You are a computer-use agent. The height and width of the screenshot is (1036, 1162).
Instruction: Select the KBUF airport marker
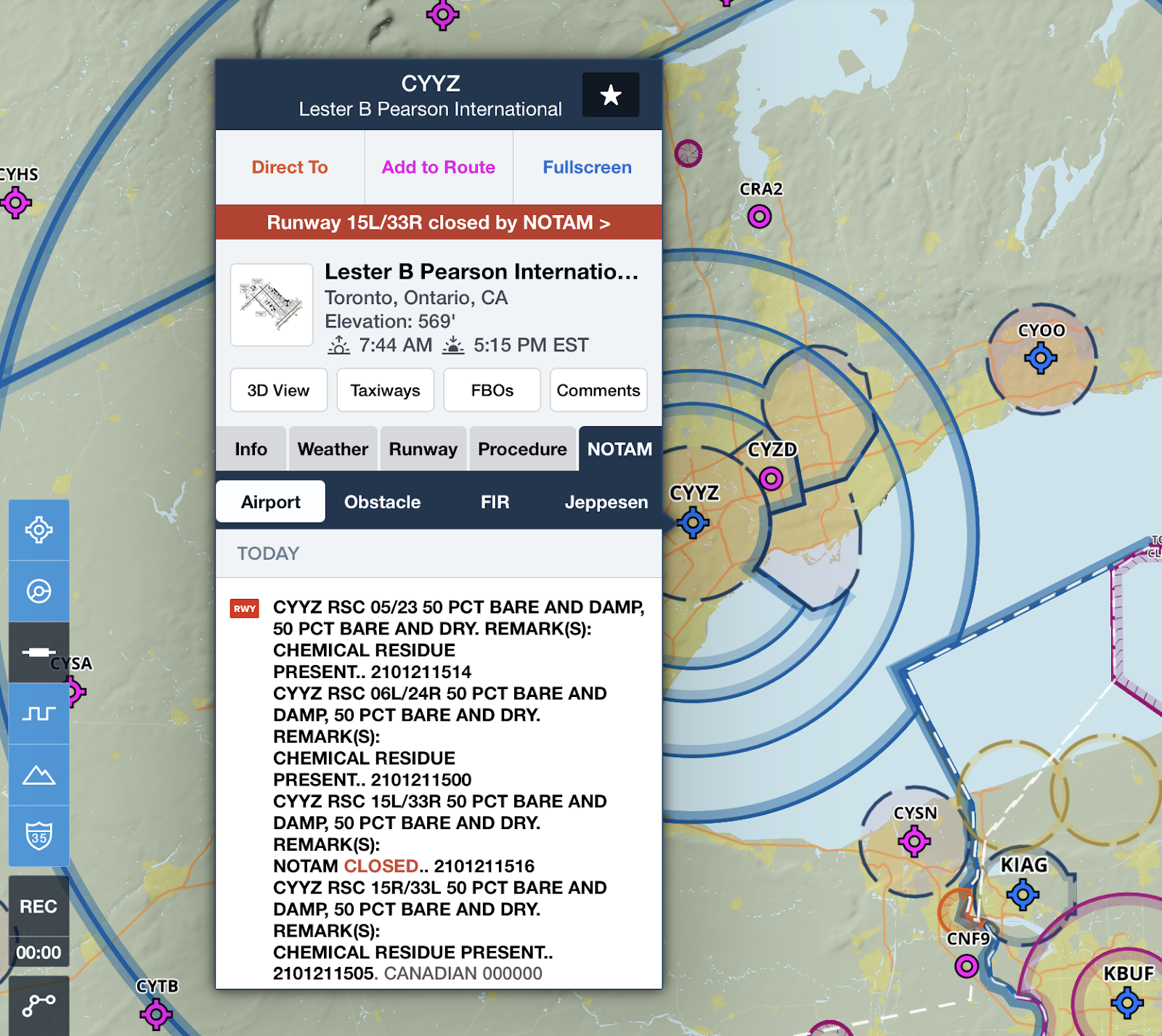pos(1127,1003)
